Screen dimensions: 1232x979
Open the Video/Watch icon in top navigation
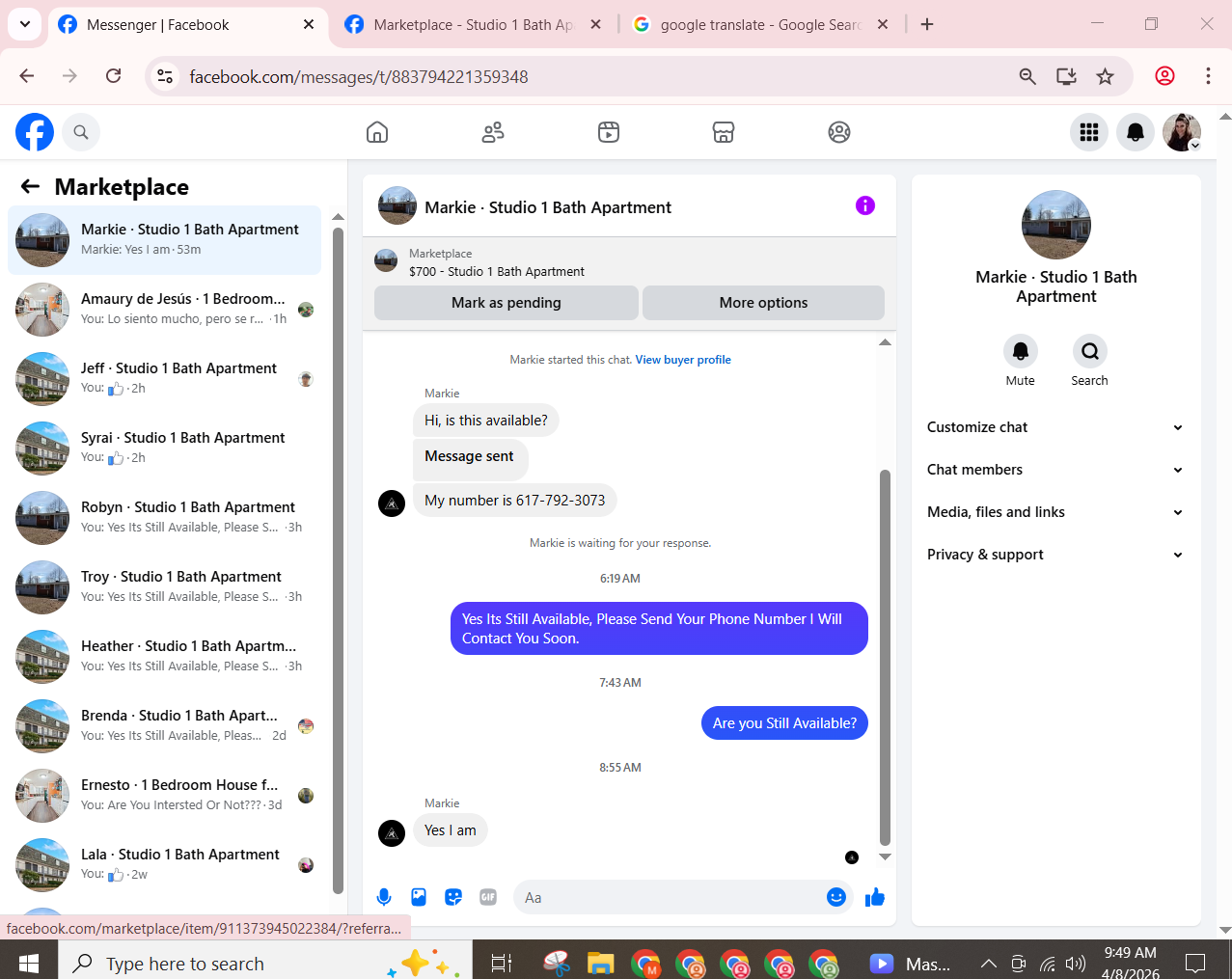point(609,132)
